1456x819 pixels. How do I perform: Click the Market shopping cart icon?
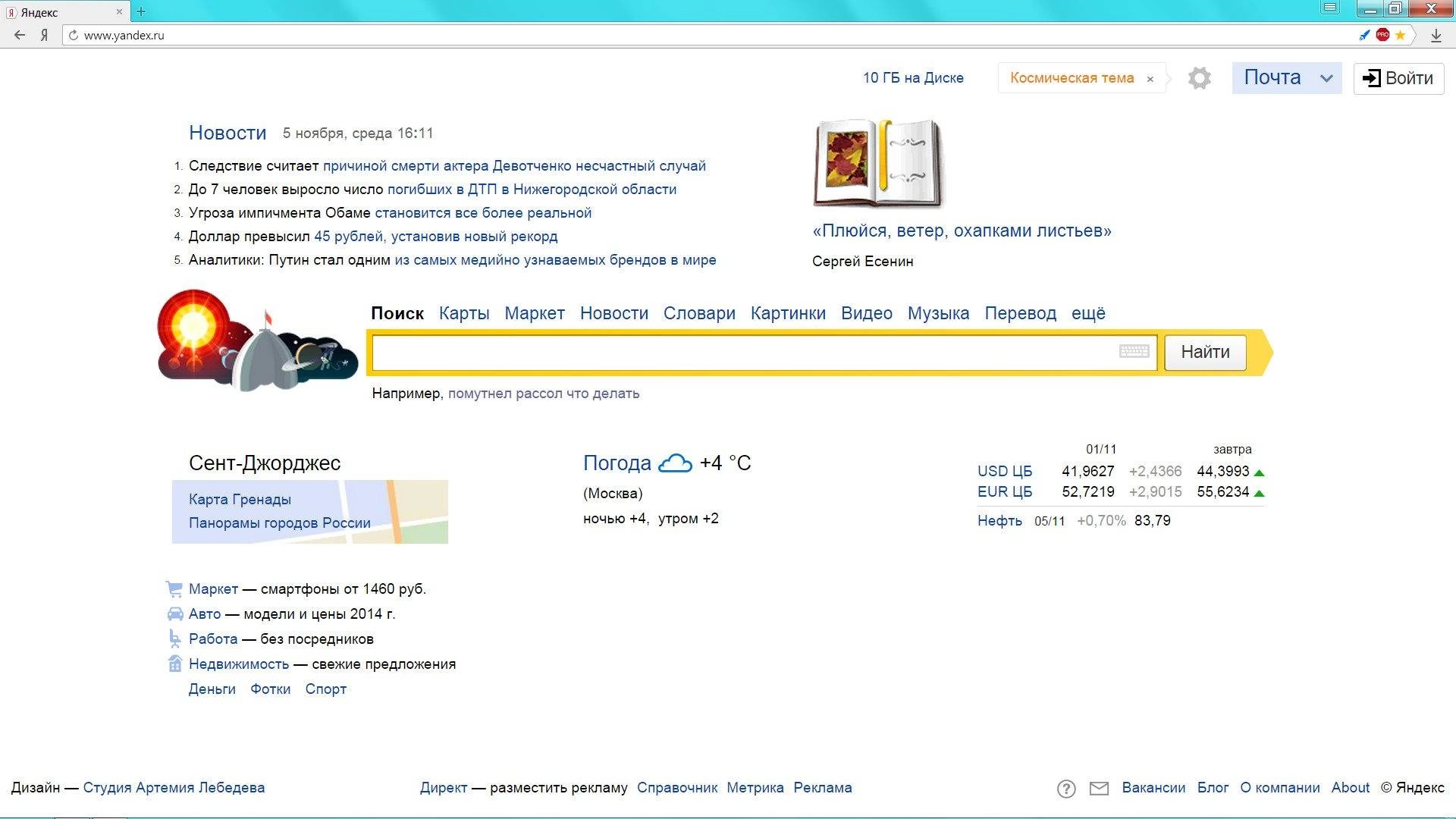[x=174, y=589]
